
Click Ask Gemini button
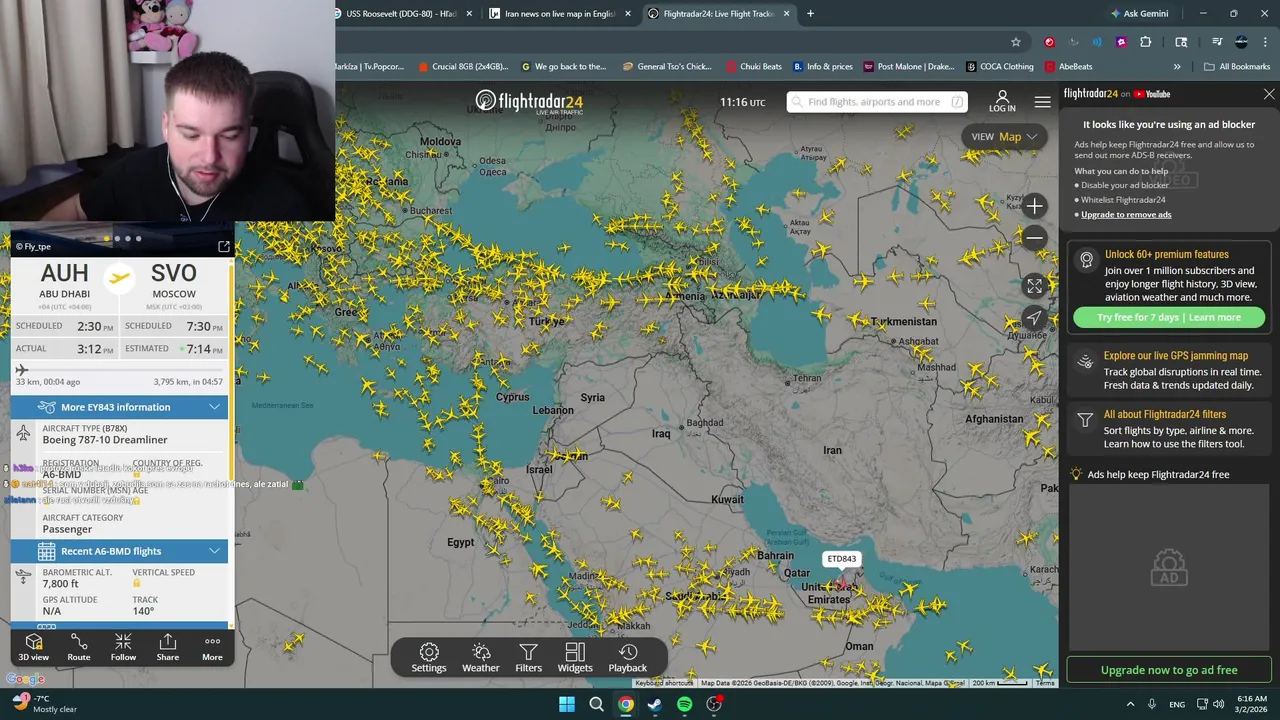coord(1139,14)
